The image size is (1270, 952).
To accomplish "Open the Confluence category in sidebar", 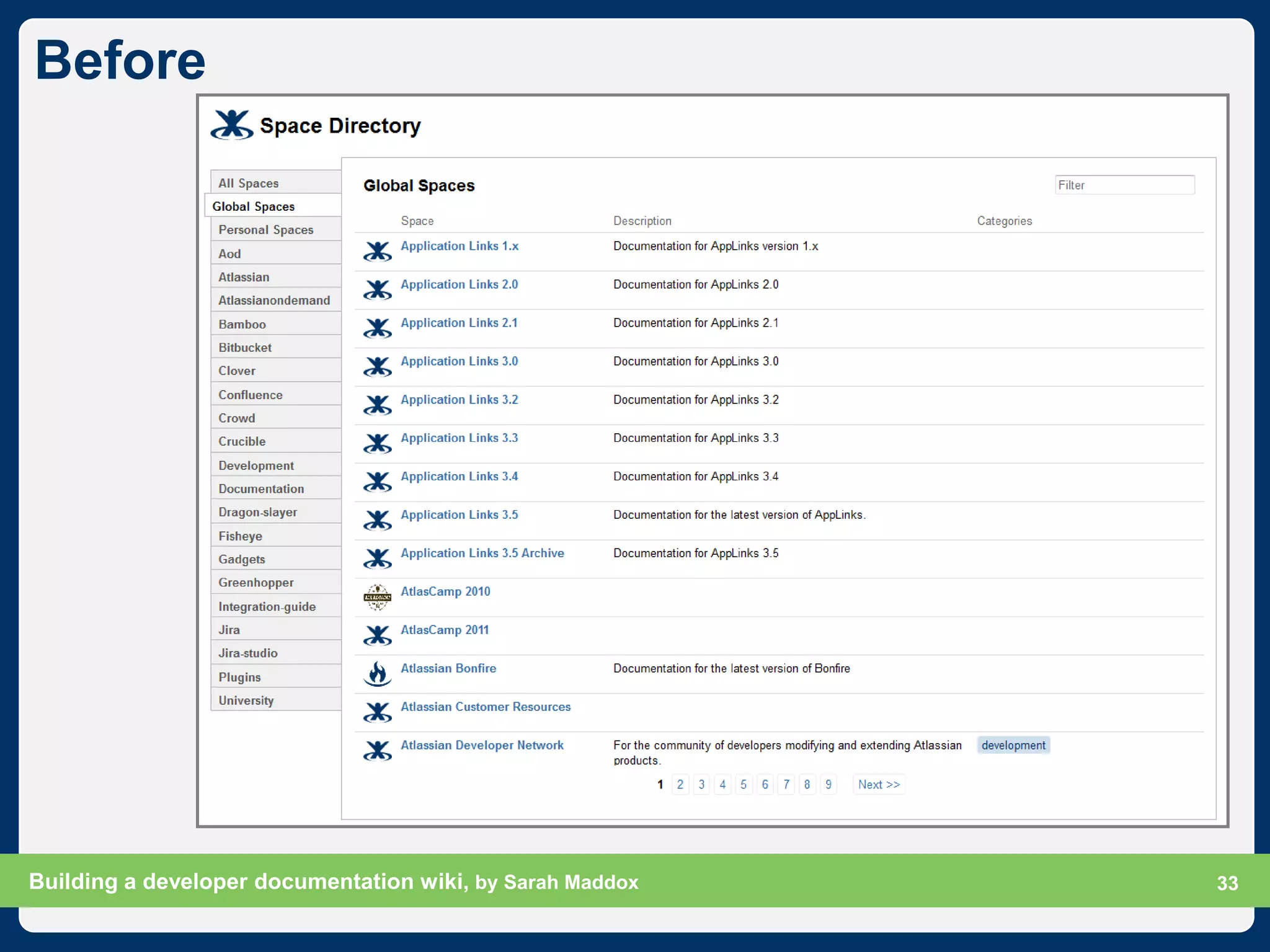I will [x=251, y=395].
